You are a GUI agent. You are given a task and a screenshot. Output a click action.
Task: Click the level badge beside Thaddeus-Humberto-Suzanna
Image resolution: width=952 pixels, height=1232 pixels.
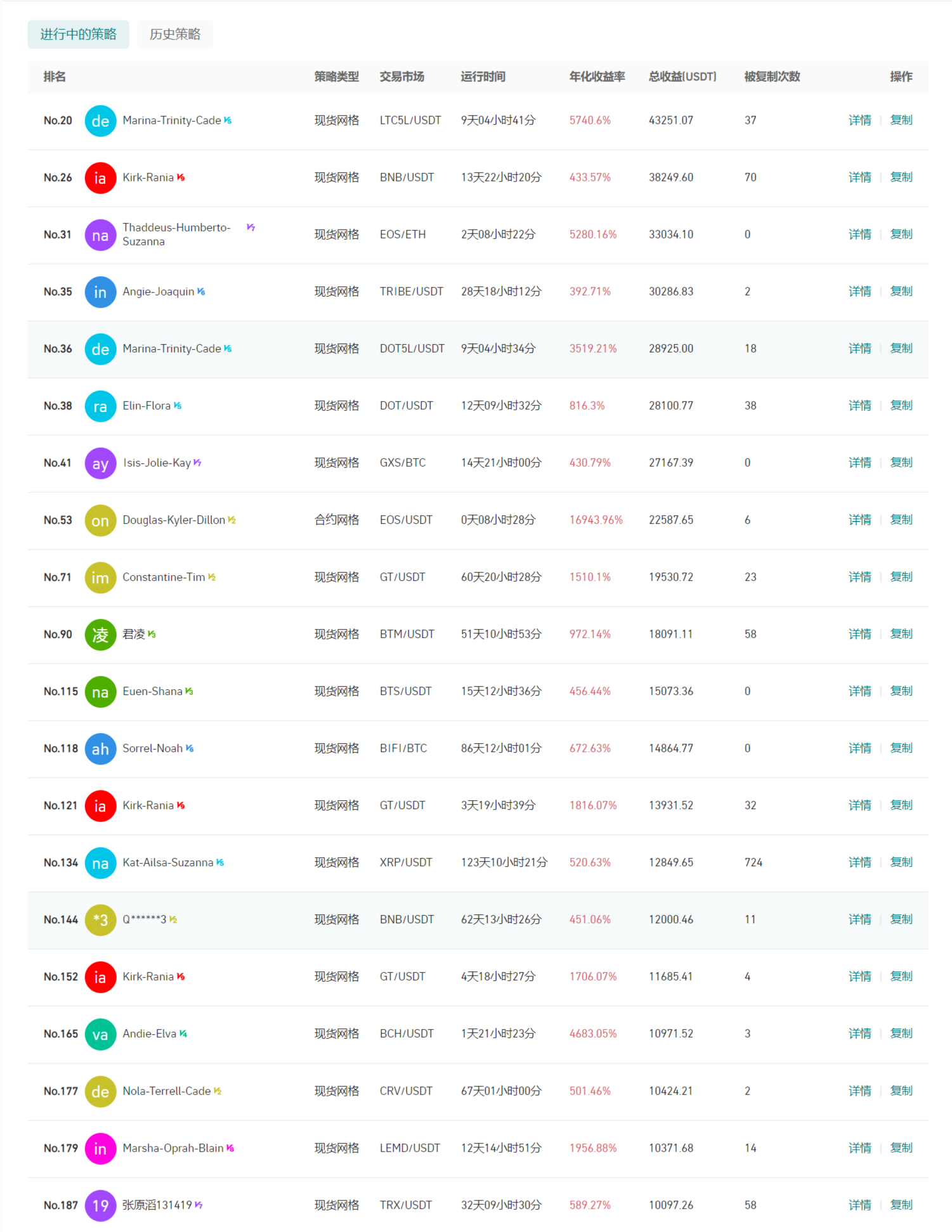coord(251,227)
